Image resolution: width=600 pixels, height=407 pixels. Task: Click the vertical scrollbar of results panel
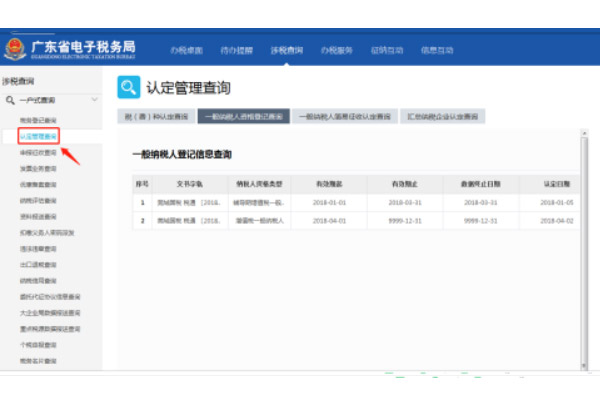(x=584, y=251)
